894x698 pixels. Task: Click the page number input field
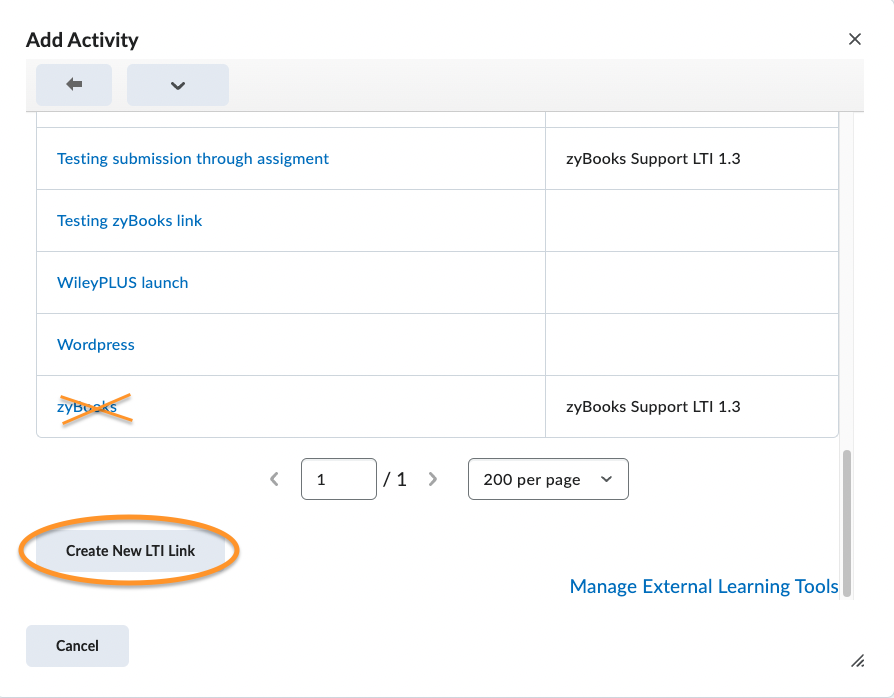click(x=339, y=479)
